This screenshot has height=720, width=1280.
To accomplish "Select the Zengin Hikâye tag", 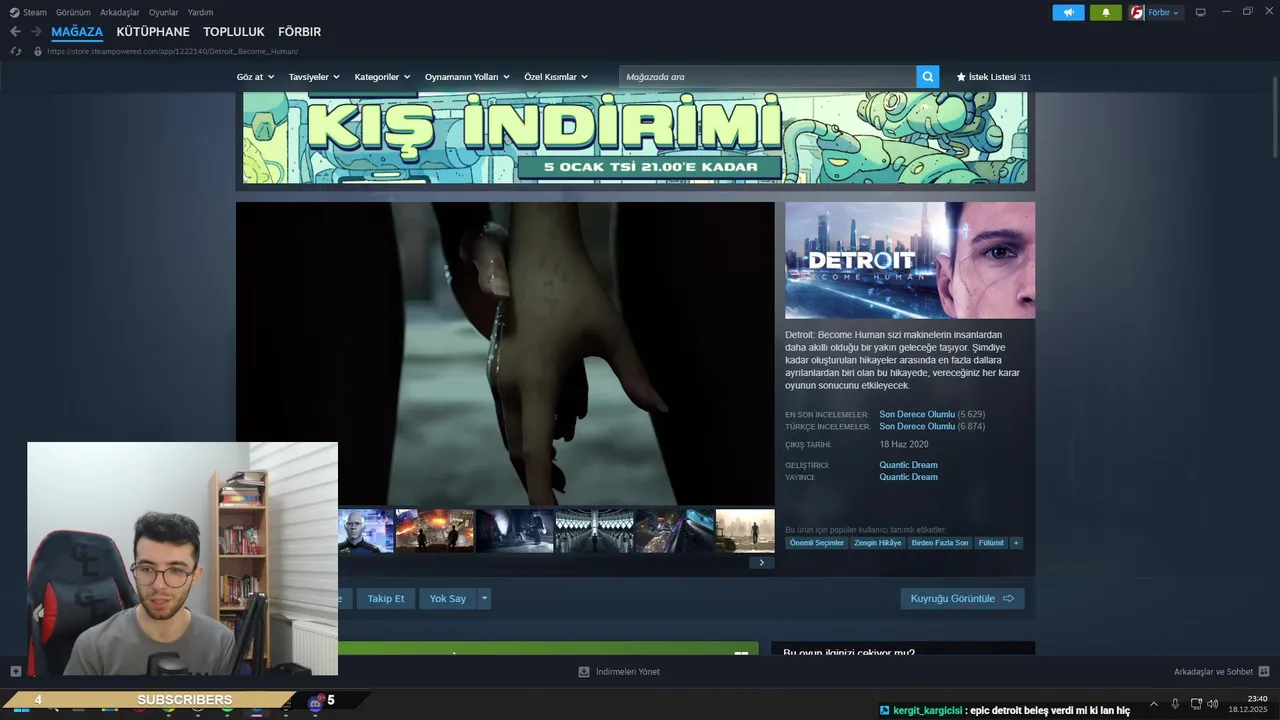I will (x=877, y=543).
